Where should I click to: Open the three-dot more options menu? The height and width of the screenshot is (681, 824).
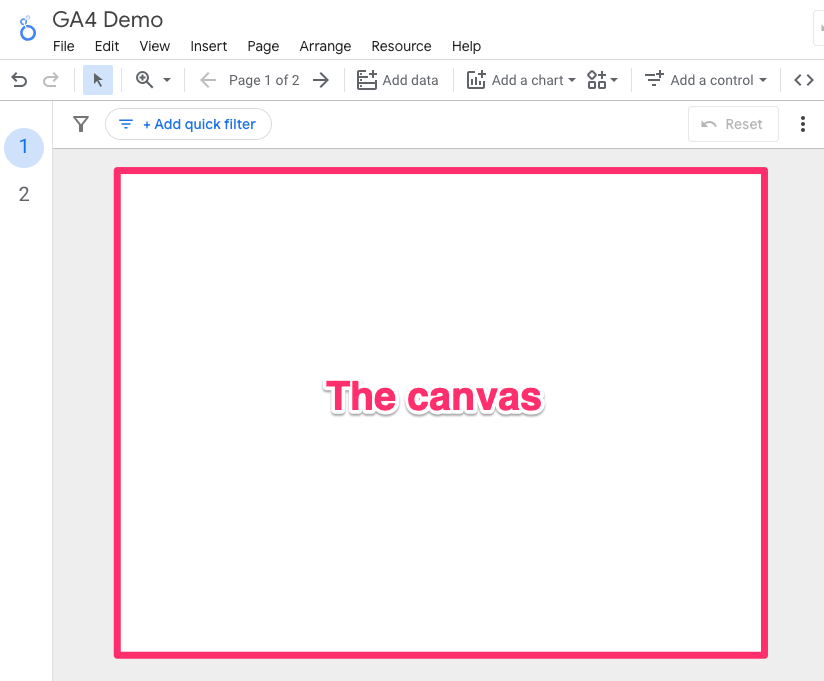[x=802, y=124]
